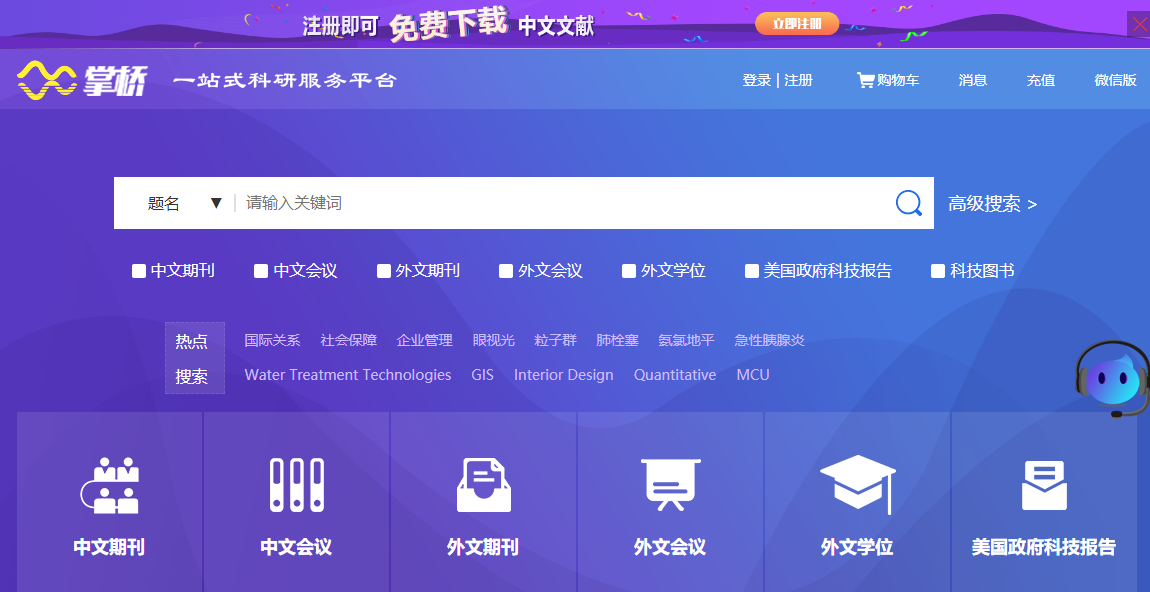Enable the 中文期刊 checkbox

pos(137,270)
